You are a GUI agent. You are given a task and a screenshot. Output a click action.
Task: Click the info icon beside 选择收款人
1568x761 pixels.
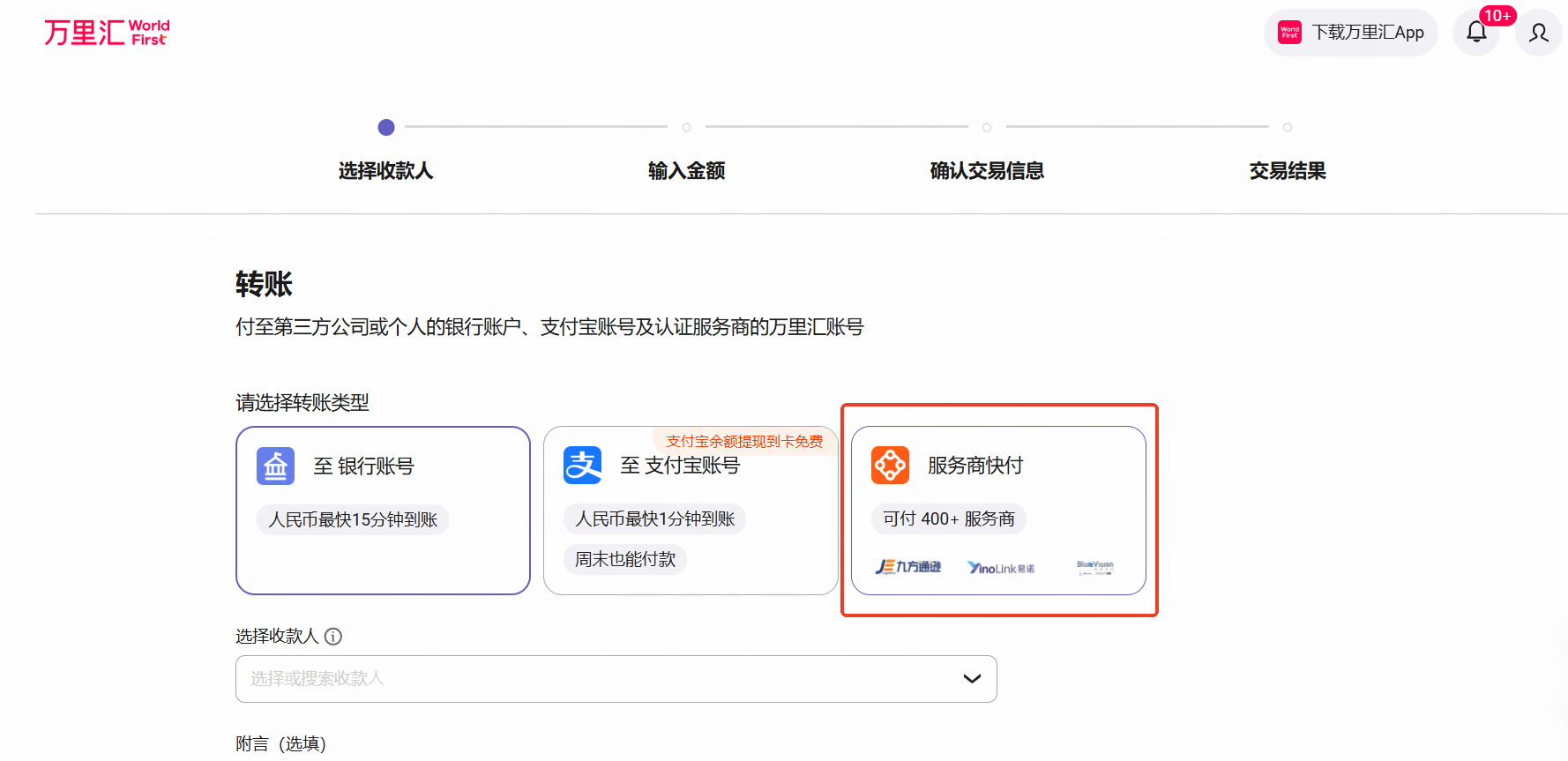(333, 636)
